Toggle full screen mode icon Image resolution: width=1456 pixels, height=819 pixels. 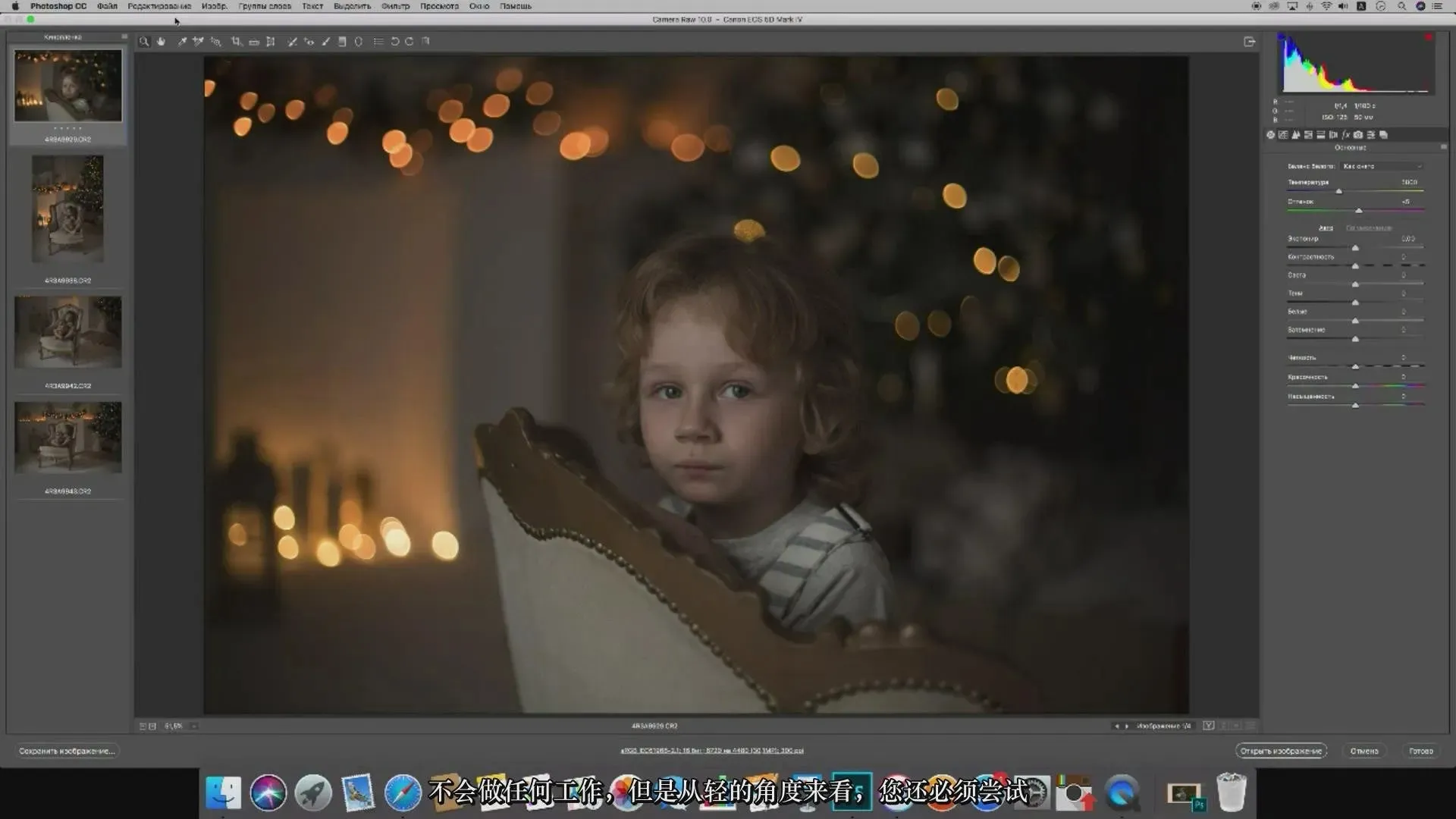point(1249,42)
